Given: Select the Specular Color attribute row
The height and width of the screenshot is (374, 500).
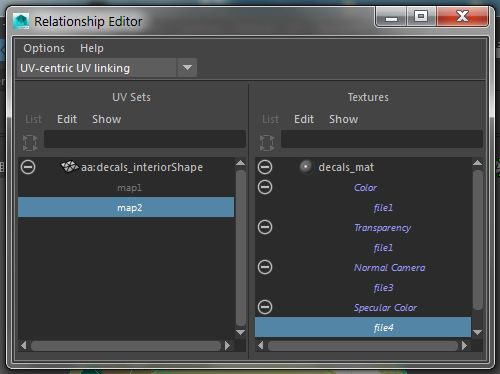Looking at the screenshot, I should pyautogui.click(x=385, y=308).
